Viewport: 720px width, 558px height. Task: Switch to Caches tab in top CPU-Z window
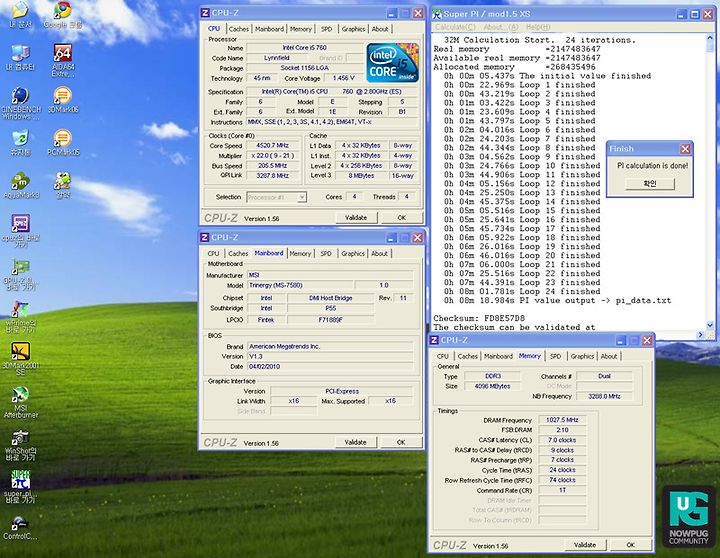click(239, 29)
